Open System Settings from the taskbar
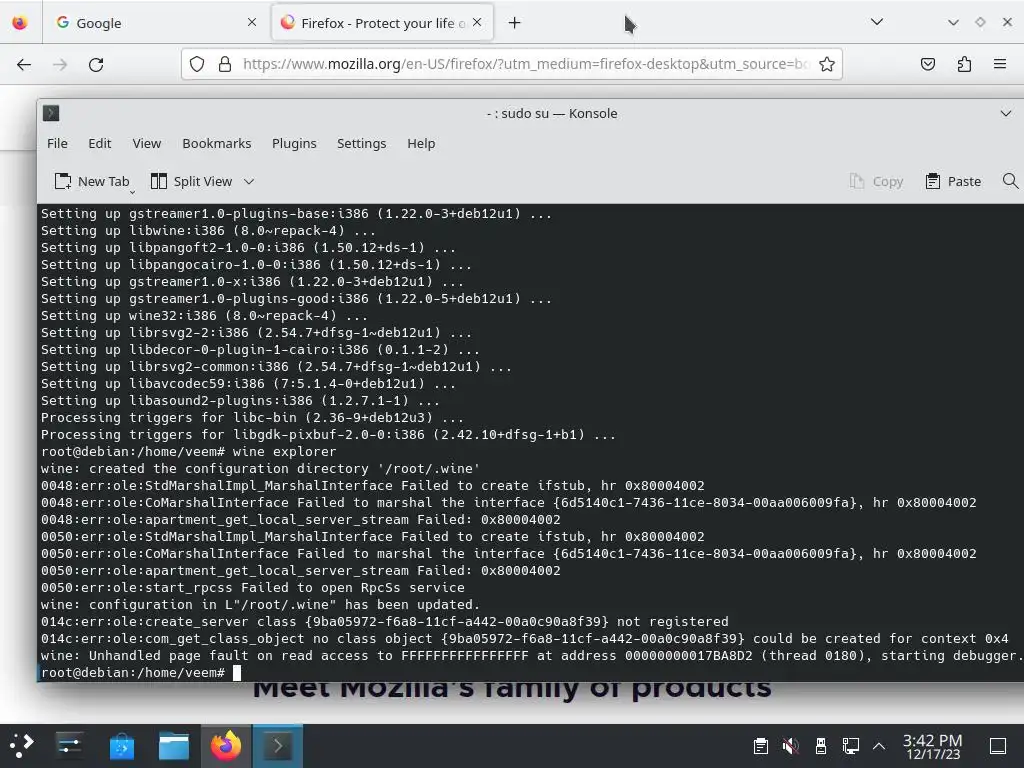Screen dimensions: 1024x768 pos(69,745)
